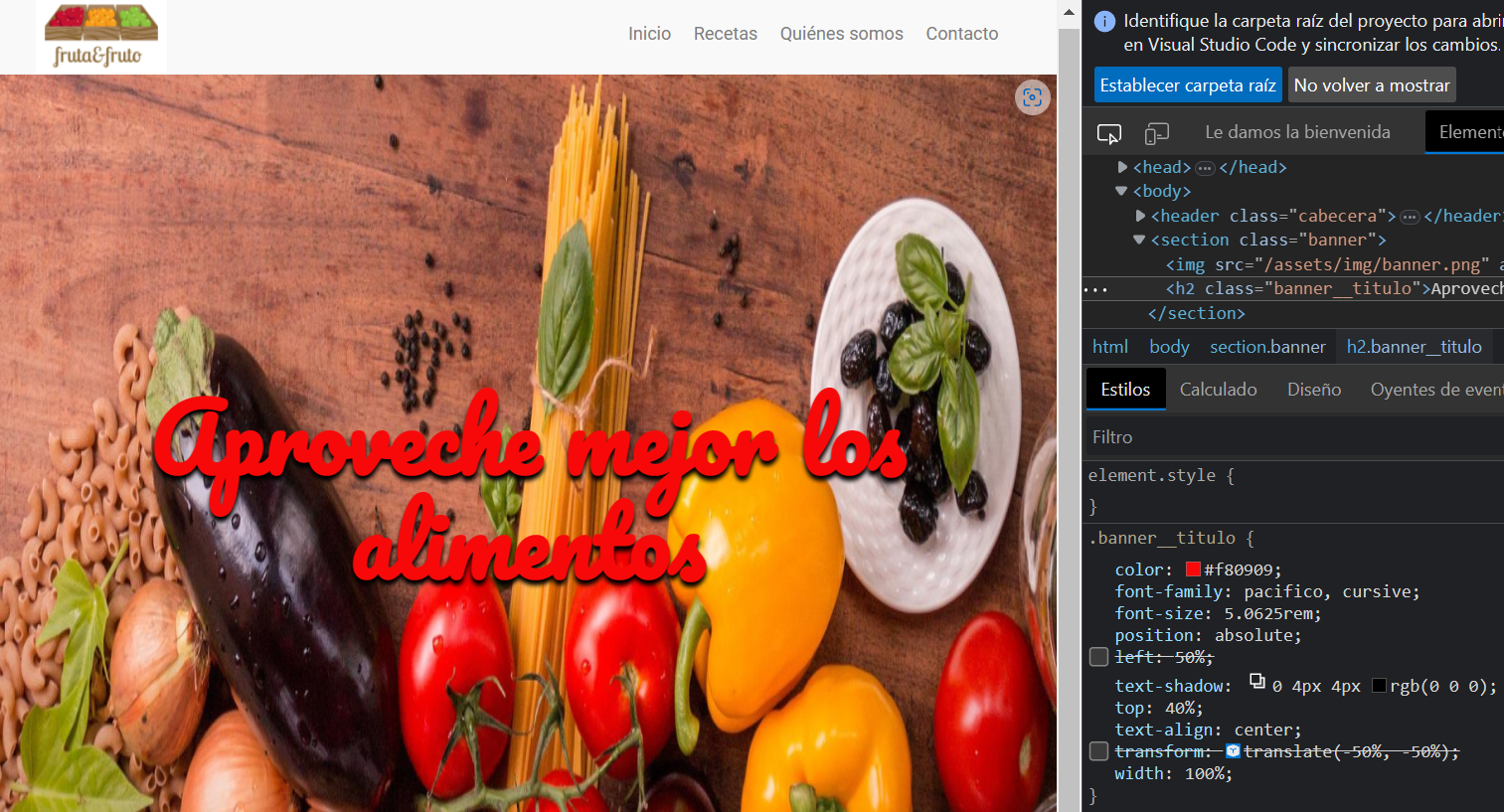The height and width of the screenshot is (812, 1504).
Task: Open the Quiénes somos nav link
Action: coord(842,34)
